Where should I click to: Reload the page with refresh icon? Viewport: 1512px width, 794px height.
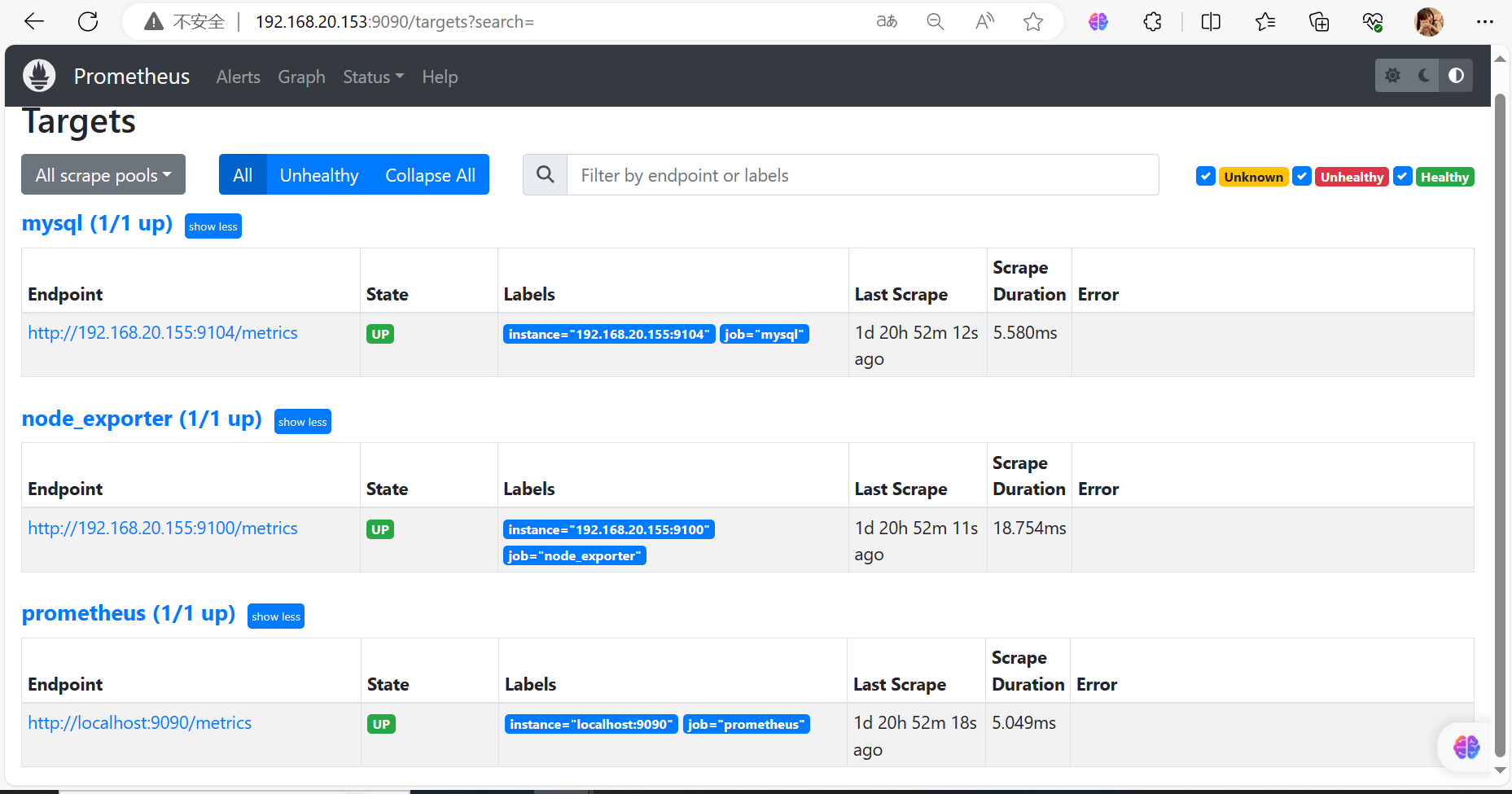[x=88, y=22]
